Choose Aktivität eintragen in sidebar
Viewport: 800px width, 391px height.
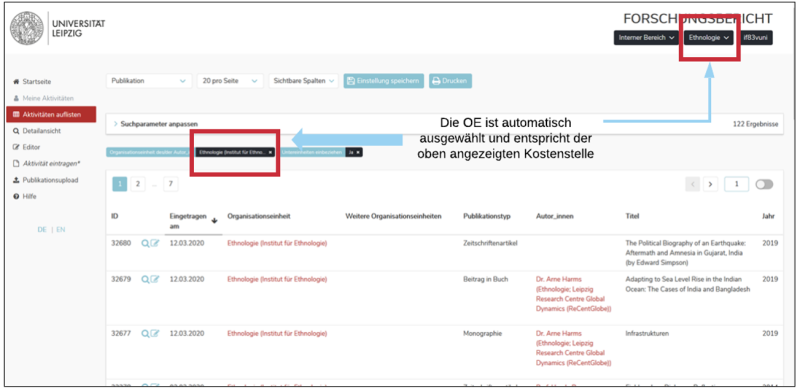point(47,164)
